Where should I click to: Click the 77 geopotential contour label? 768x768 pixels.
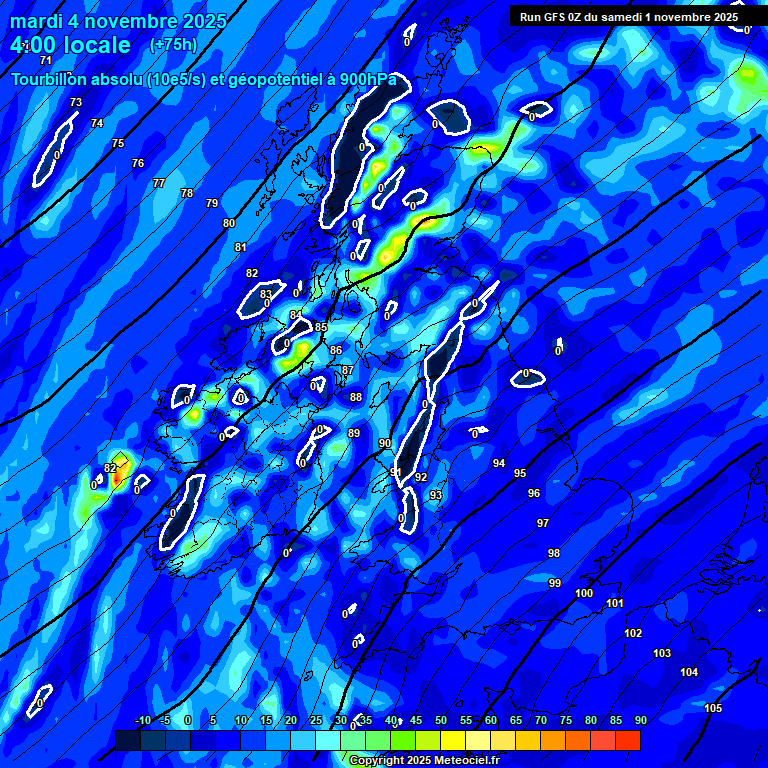[x=159, y=183]
